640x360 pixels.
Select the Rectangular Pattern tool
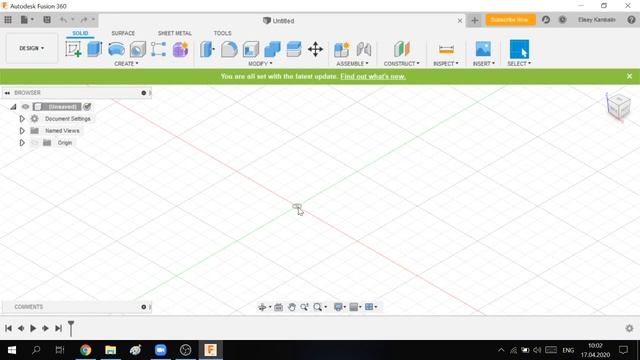pos(158,49)
